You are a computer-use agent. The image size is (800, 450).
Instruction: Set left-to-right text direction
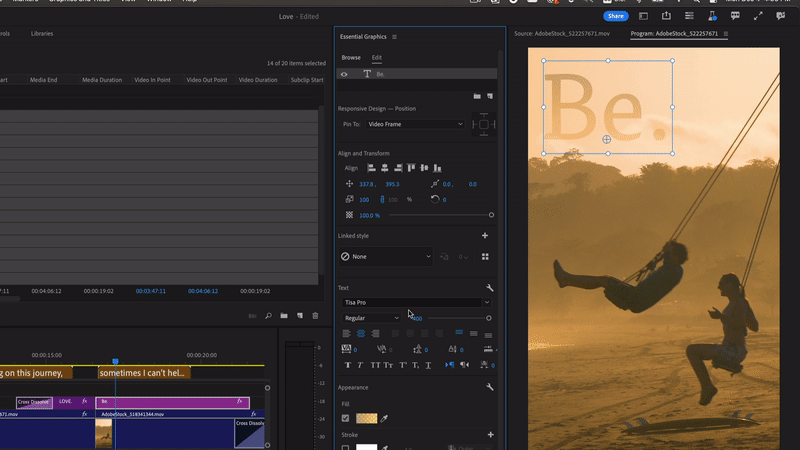(449, 365)
